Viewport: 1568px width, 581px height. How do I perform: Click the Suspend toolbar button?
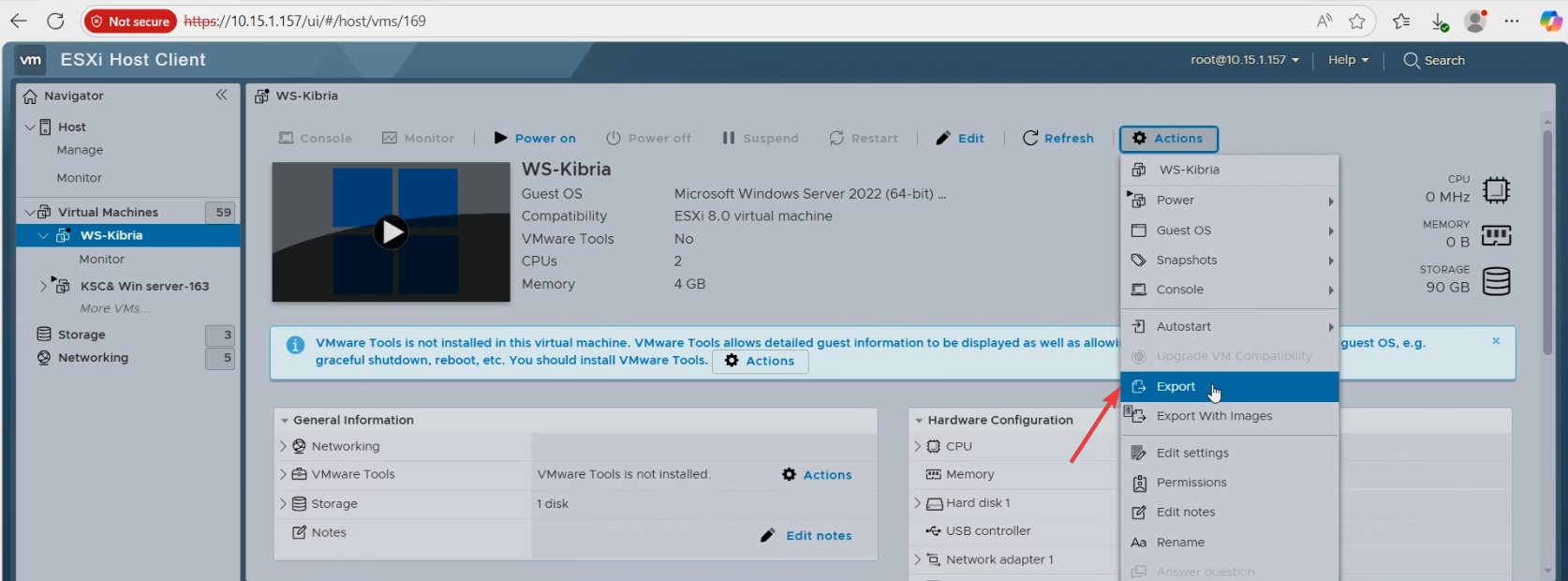(761, 138)
